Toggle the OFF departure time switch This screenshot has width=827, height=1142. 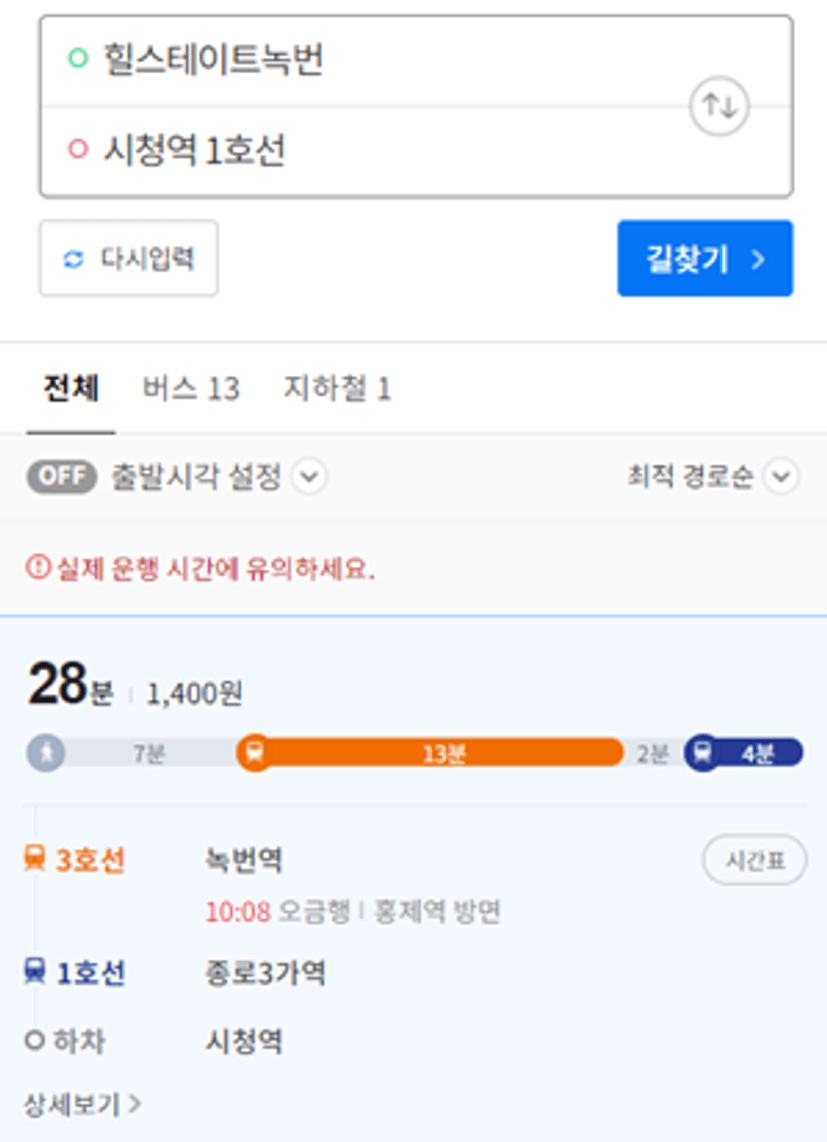pyautogui.click(x=62, y=476)
